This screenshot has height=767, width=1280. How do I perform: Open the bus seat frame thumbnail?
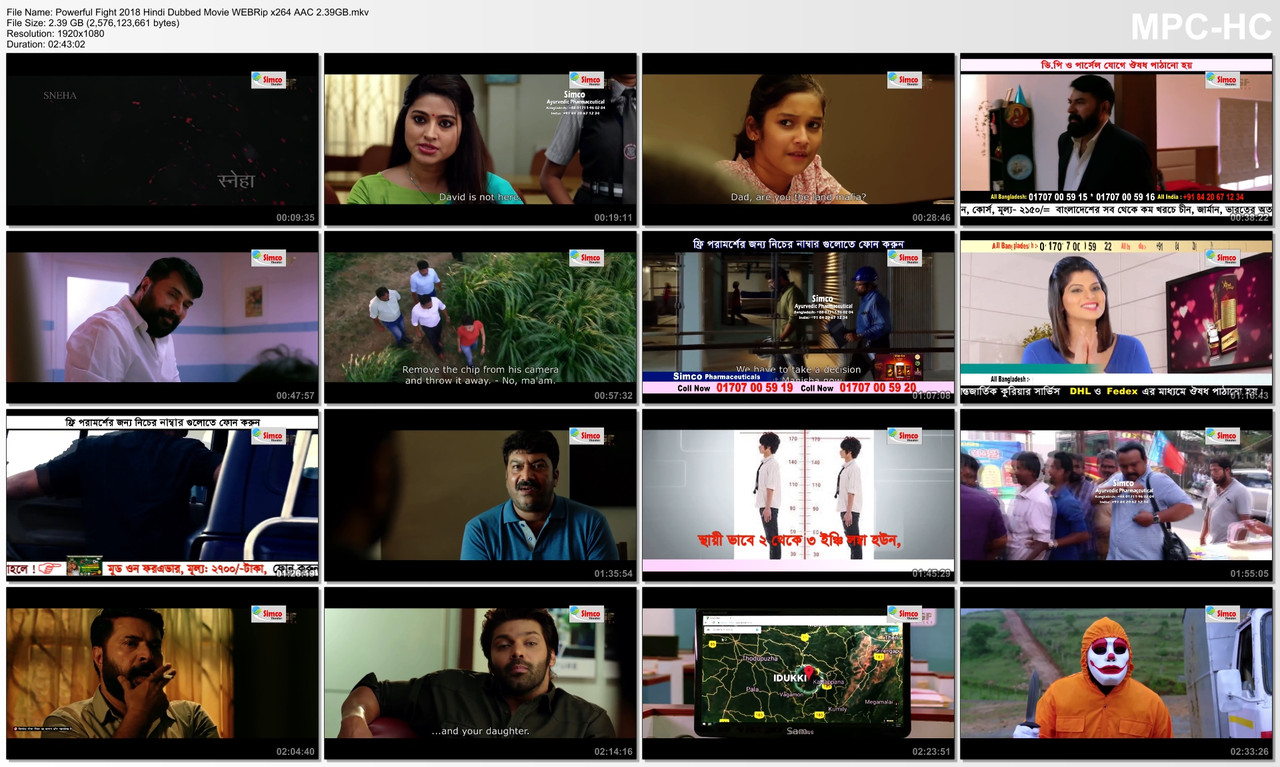(x=162, y=495)
